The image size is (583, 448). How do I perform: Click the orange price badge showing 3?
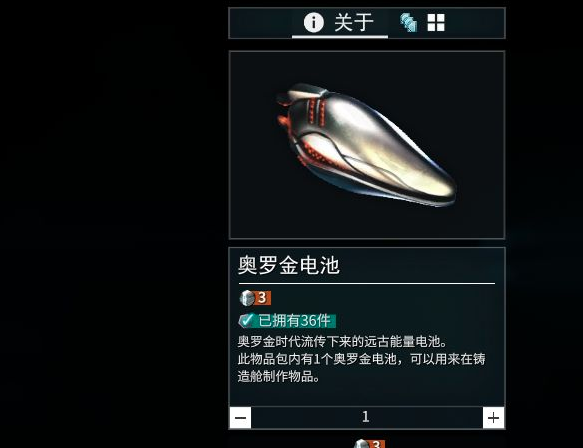click(x=263, y=298)
